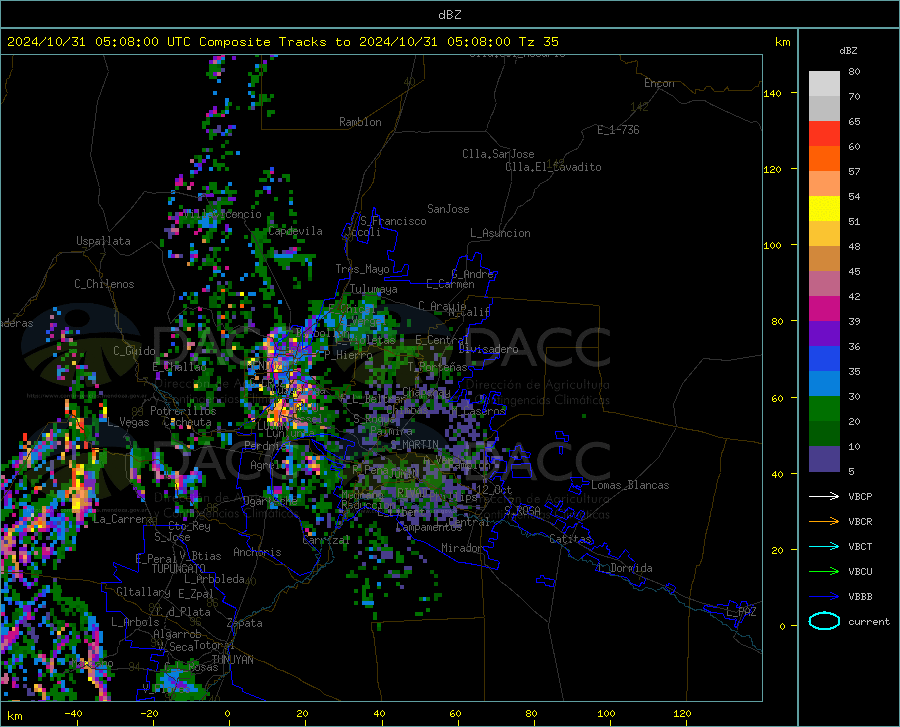Click the 'Mirador' map label
This screenshot has height=727, width=900.
pyautogui.click(x=462, y=548)
